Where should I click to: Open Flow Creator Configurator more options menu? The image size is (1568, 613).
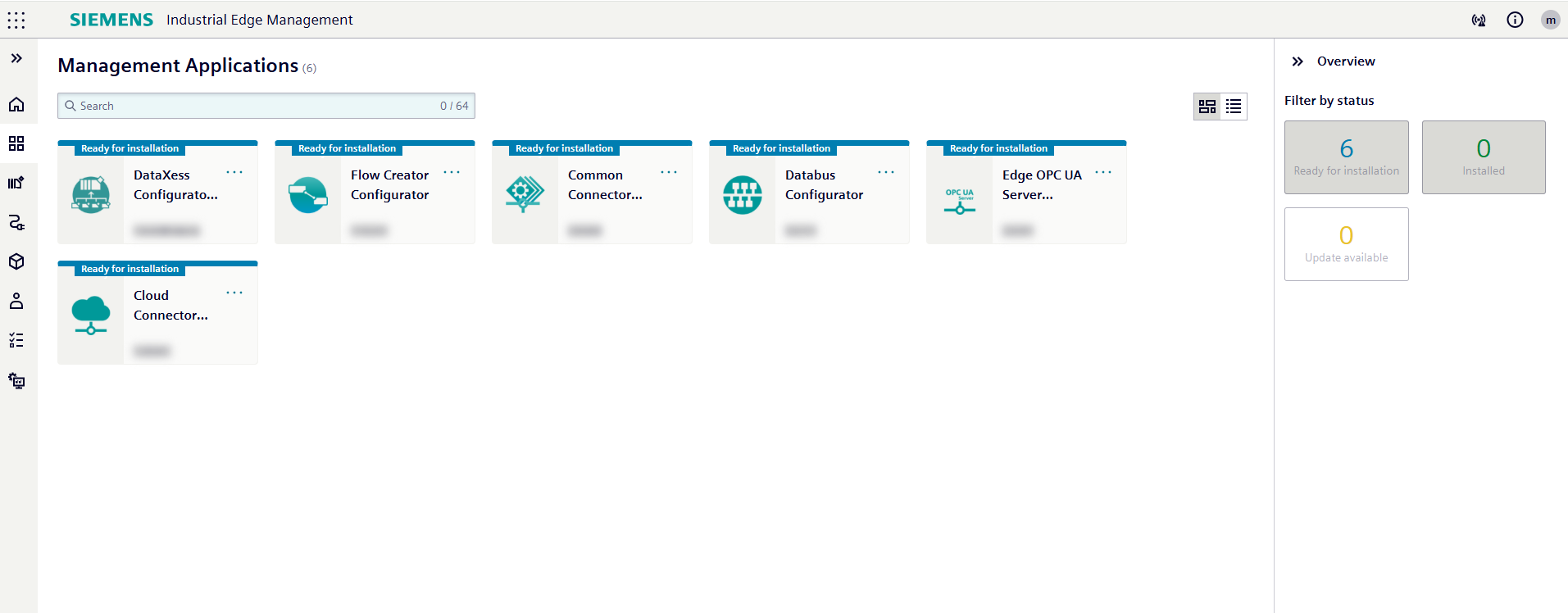tap(452, 172)
